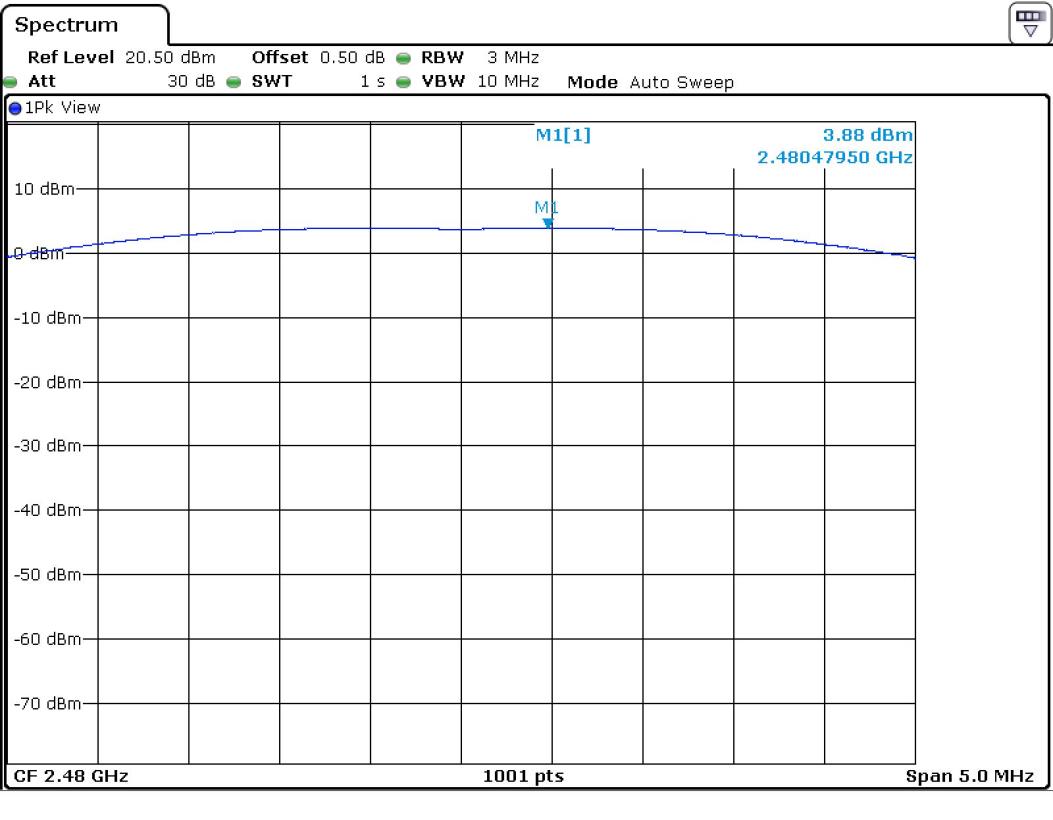Select the Ref Level value 20.50 dBm

170,58
